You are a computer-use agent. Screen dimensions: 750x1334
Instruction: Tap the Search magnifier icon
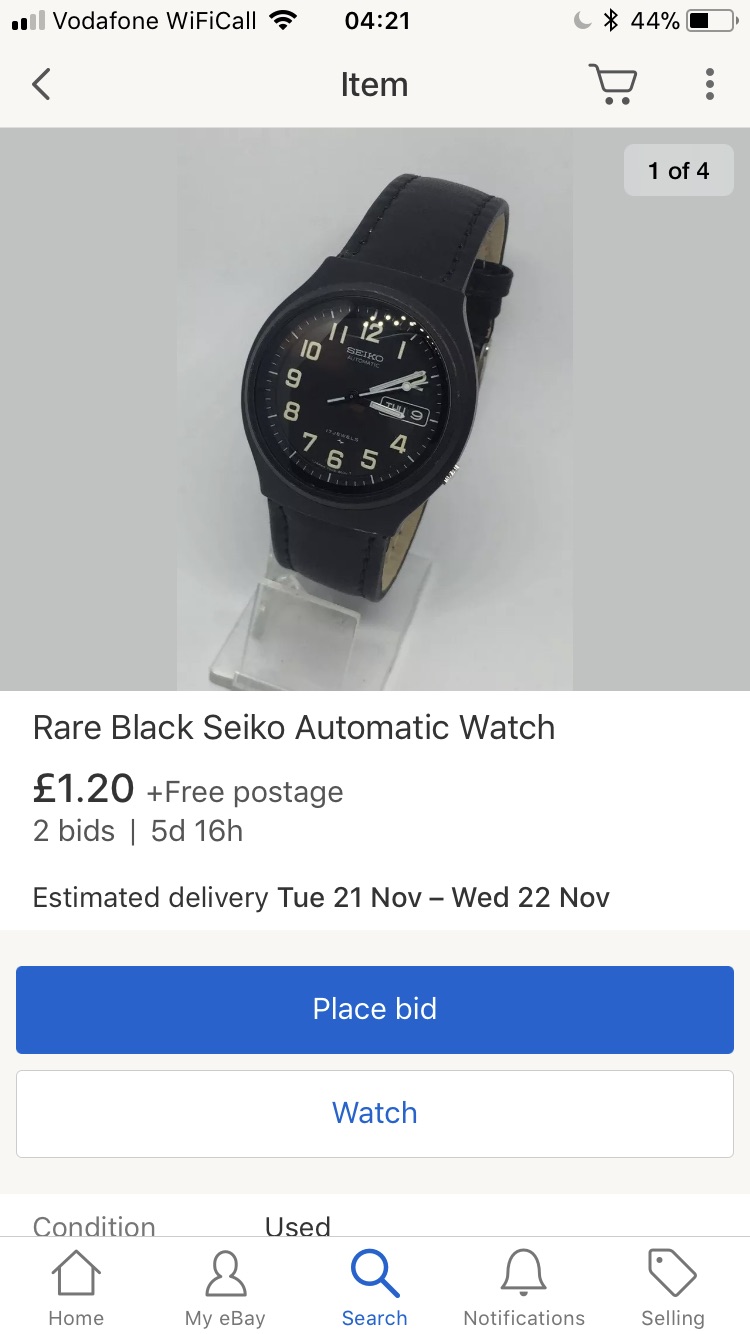[375, 1273]
